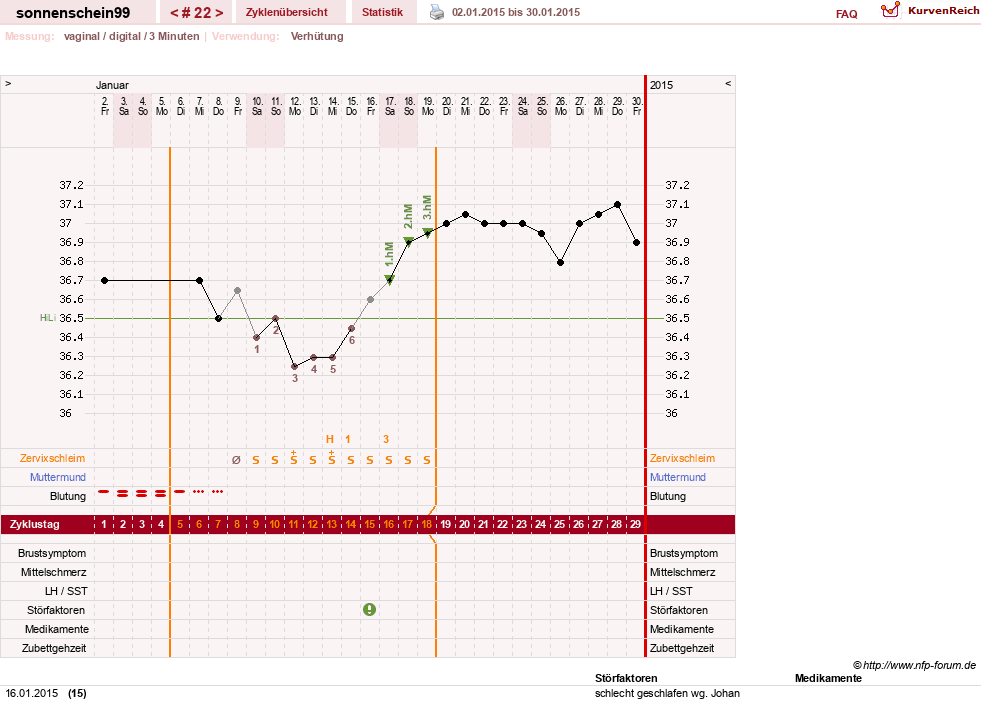
Task: Click right-side Zervixschleim label
Action: [x=682, y=458]
